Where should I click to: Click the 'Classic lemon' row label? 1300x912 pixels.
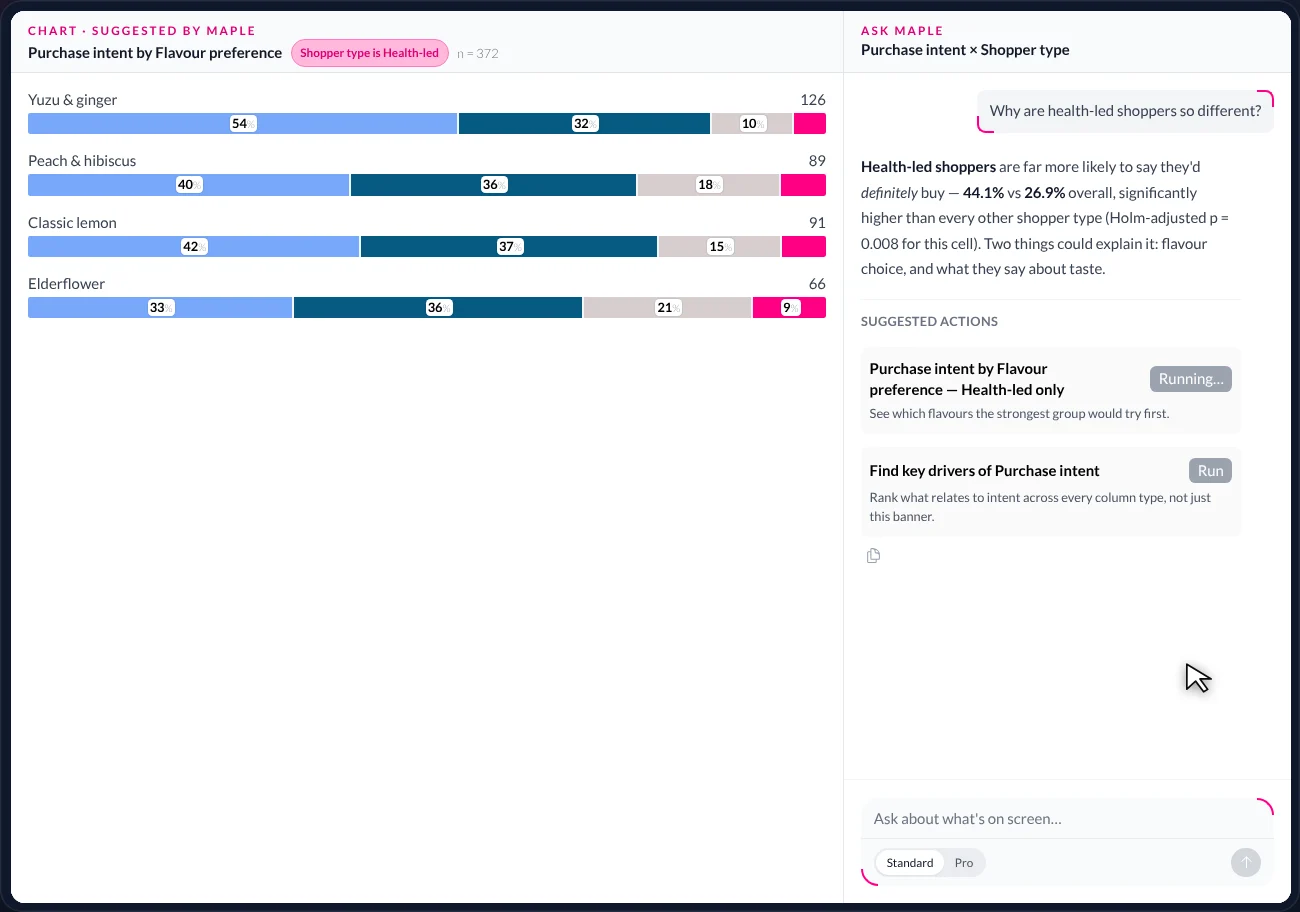(x=72, y=223)
